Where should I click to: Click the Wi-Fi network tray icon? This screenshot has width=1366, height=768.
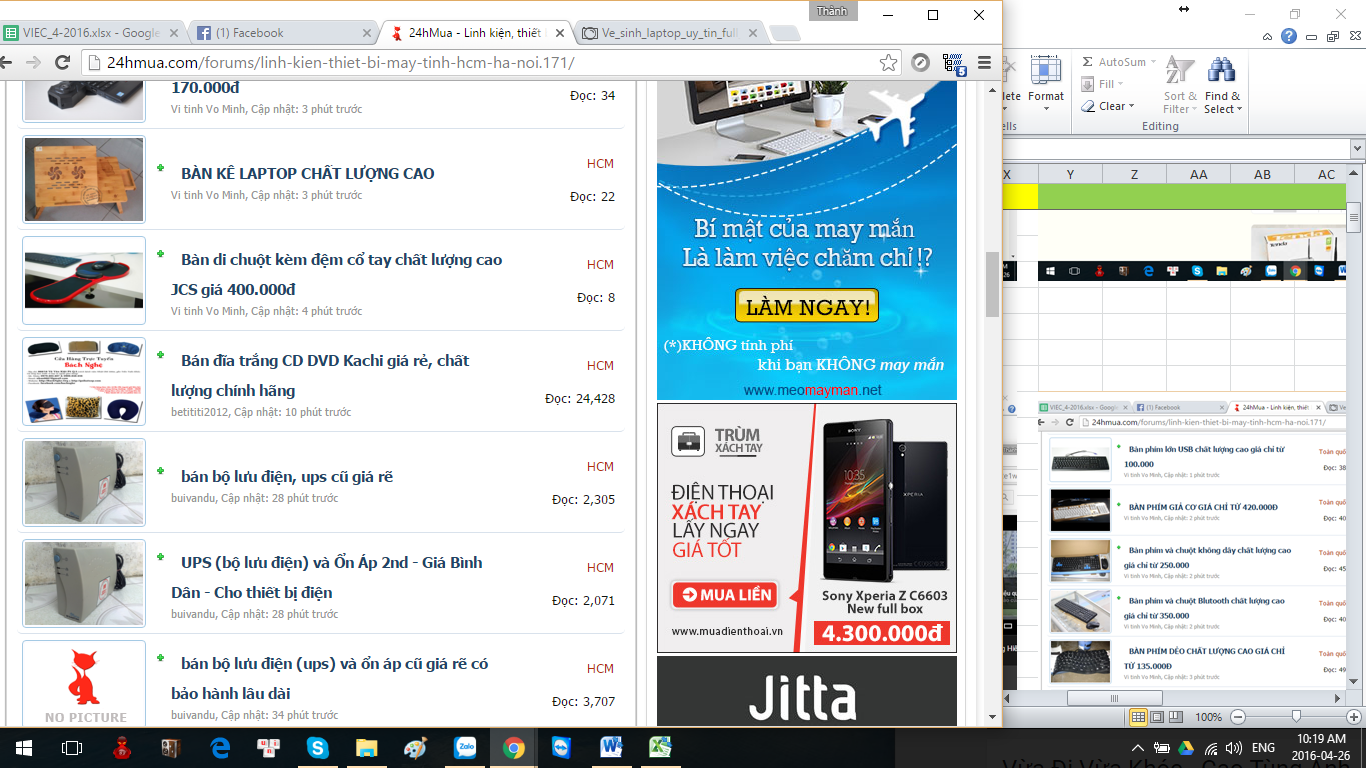coord(1212,748)
